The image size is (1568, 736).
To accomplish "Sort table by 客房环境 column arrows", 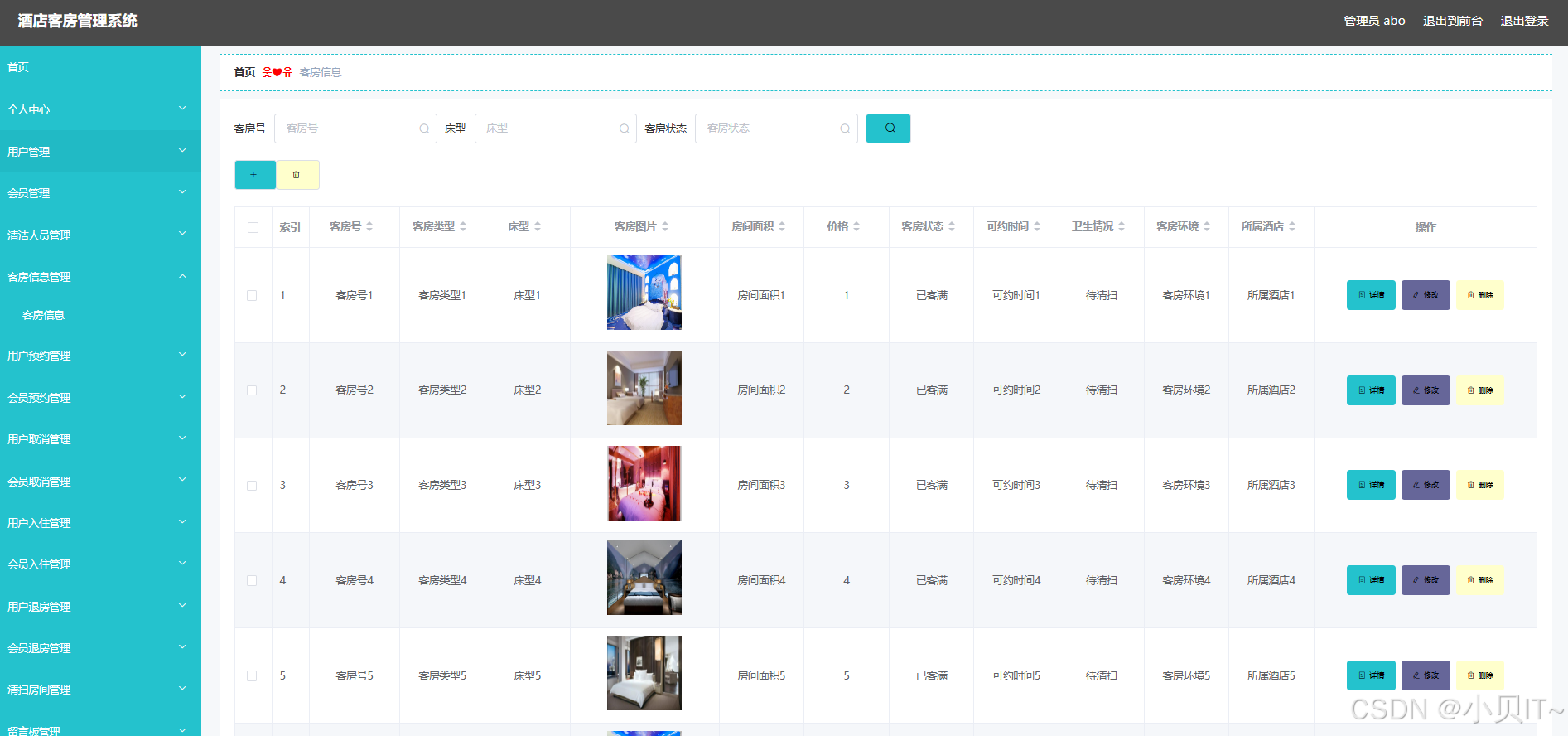I will click(x=1207, y=226).
